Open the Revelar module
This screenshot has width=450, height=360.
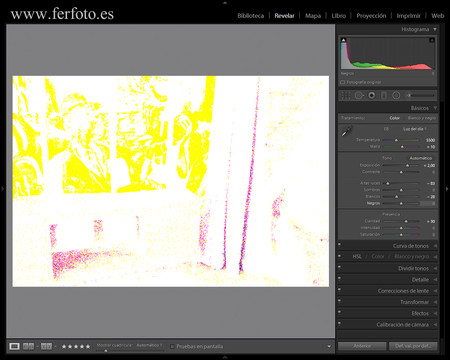284,16
